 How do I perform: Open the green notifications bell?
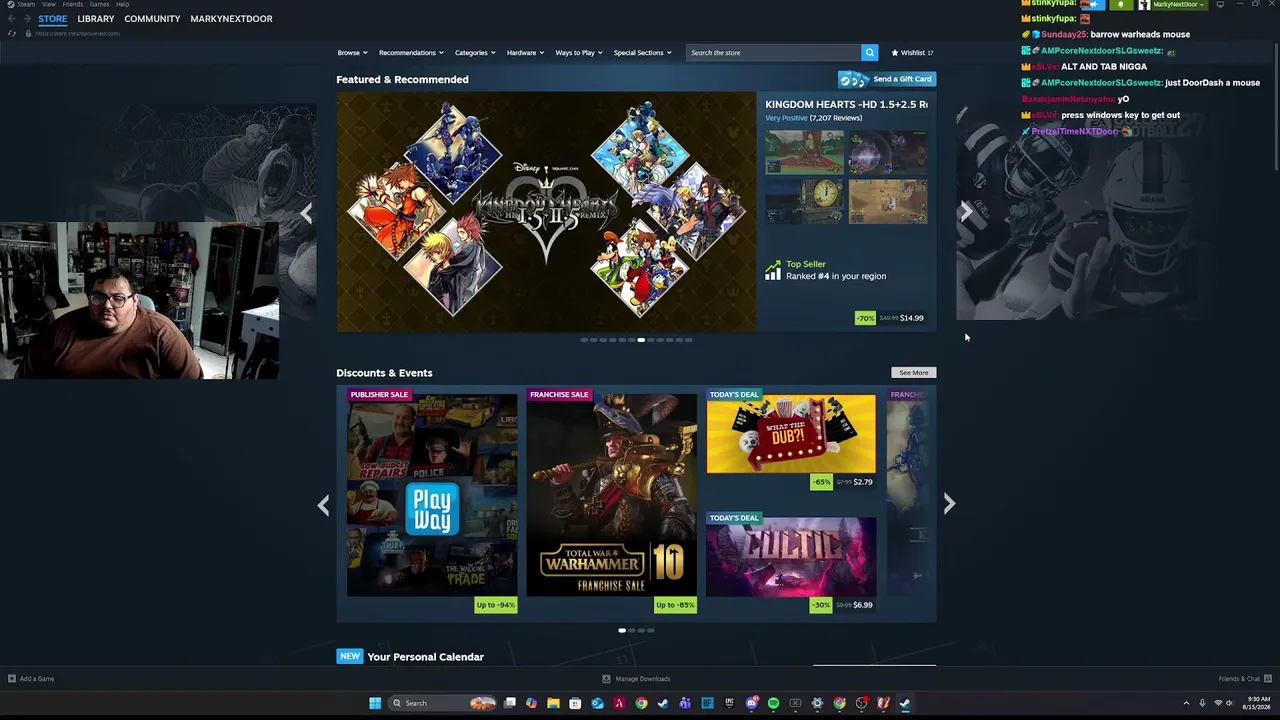[1120, 5]
